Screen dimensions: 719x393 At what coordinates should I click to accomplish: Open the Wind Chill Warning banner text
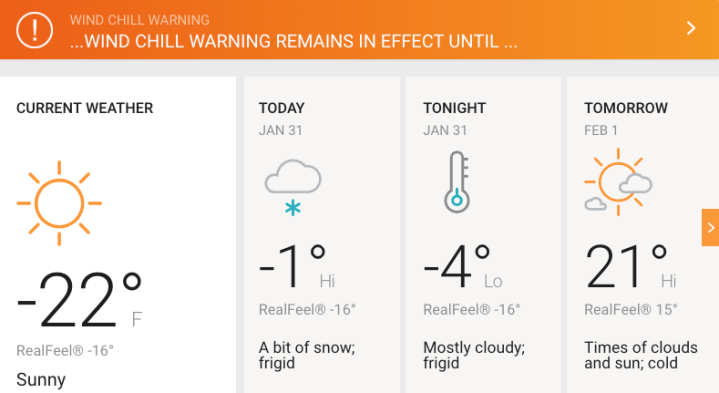coord(293,33)
